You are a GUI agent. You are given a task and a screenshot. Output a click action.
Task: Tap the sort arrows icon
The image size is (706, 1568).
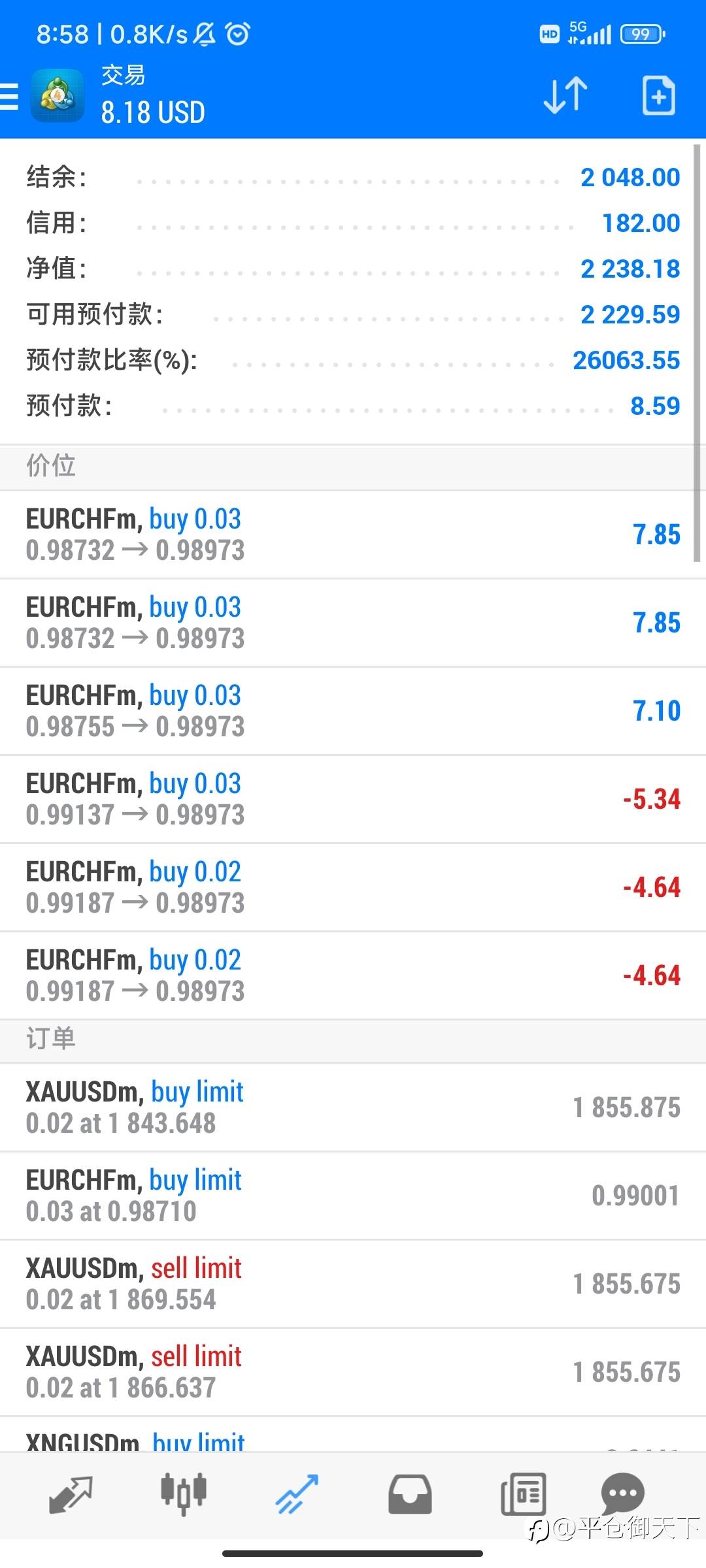(x=565, y=95)
